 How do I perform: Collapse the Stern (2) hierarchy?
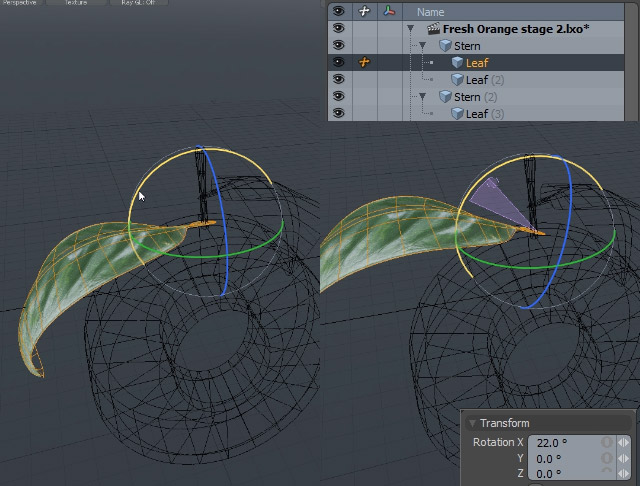click(x=423, y=97)
